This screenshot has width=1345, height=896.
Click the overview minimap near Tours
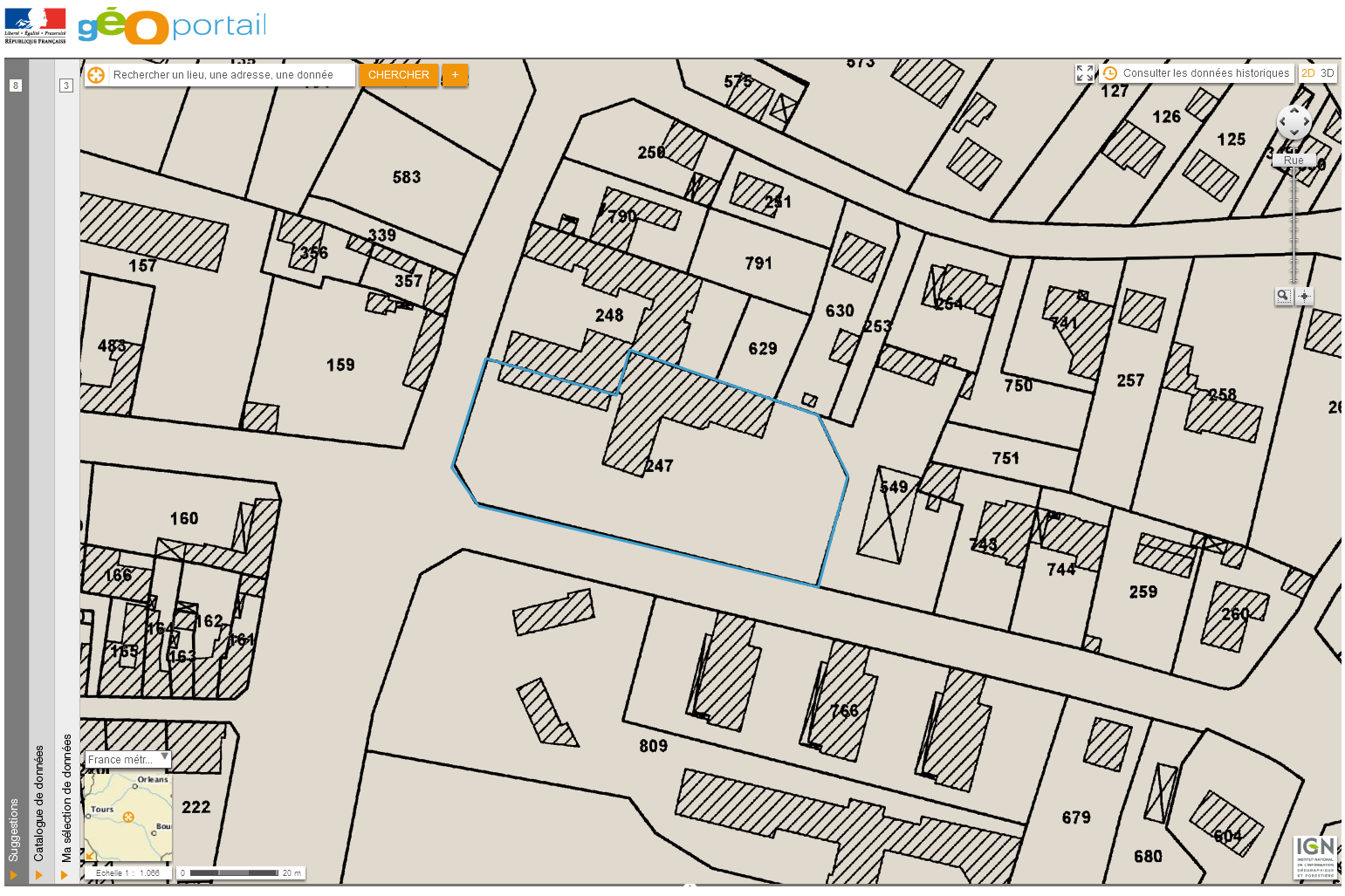click(103, 811)
